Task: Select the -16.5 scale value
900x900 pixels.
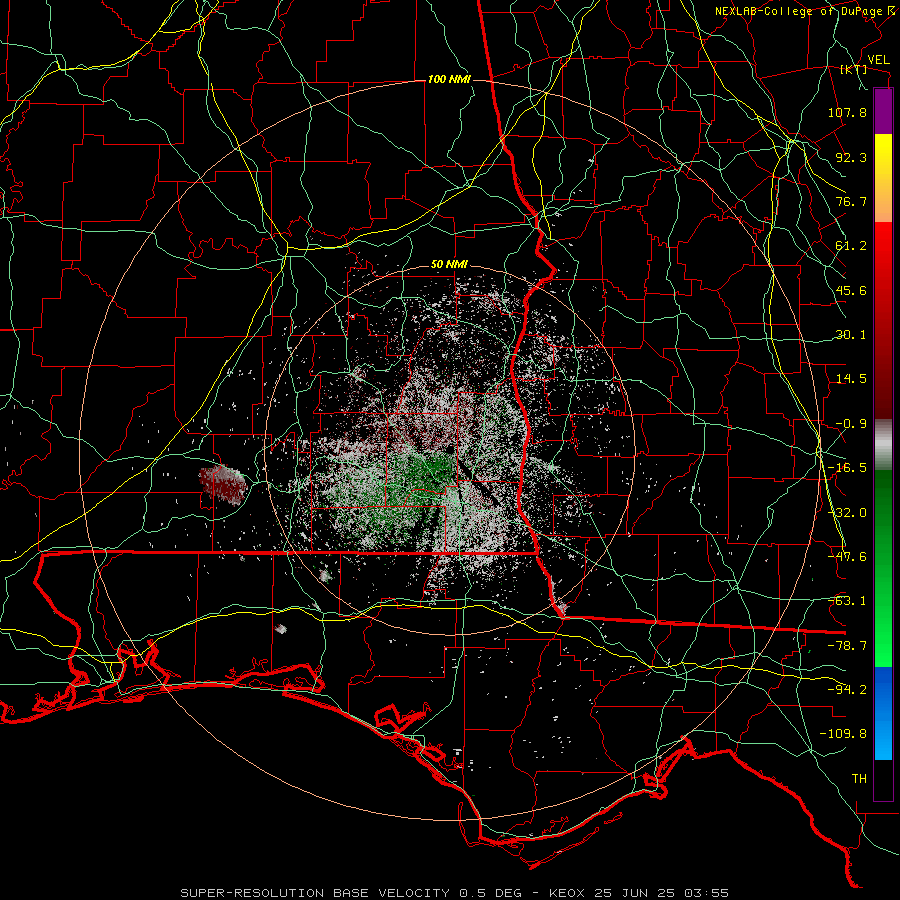Action: pos(847,468)
